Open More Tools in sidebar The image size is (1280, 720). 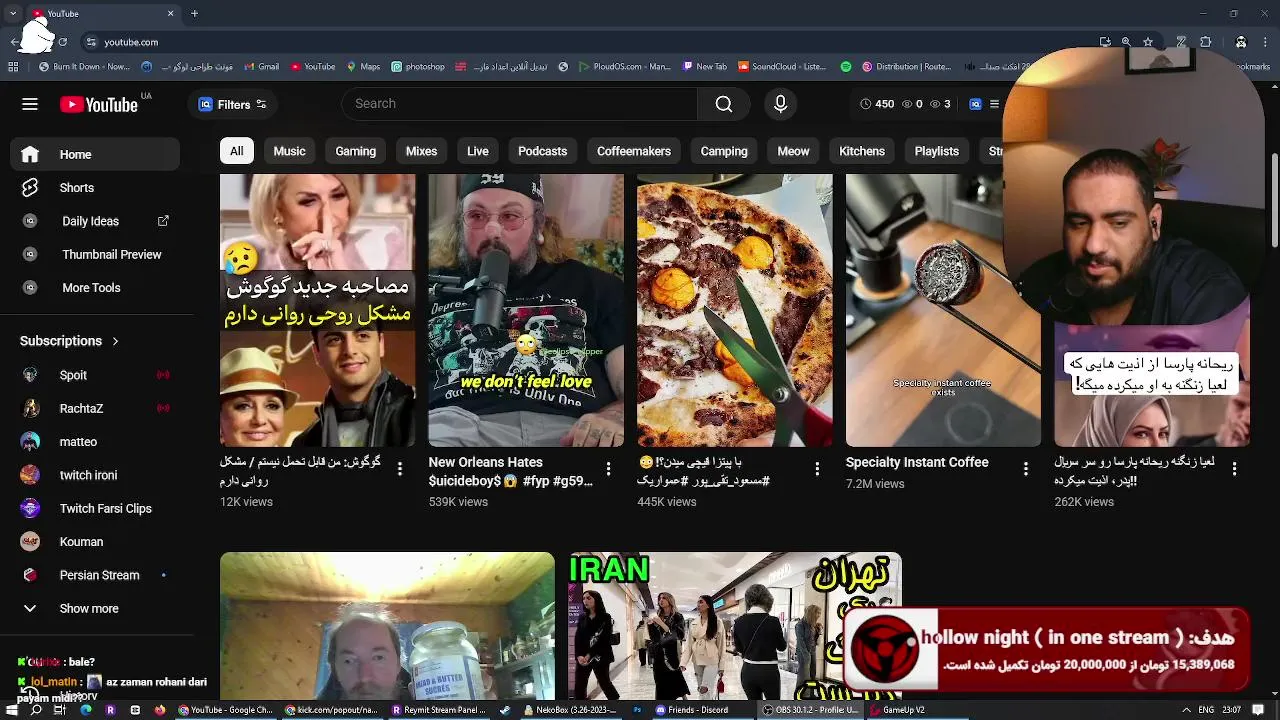tap(95, 288)
